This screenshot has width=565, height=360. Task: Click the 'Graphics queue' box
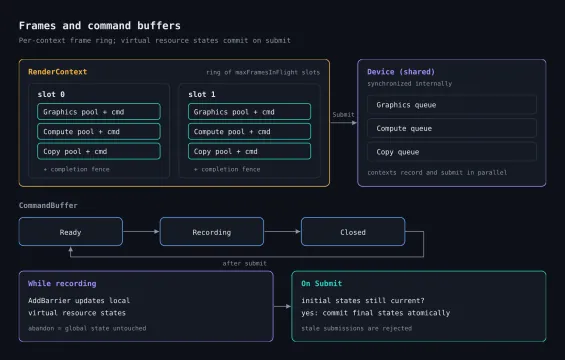click(452, 105)
